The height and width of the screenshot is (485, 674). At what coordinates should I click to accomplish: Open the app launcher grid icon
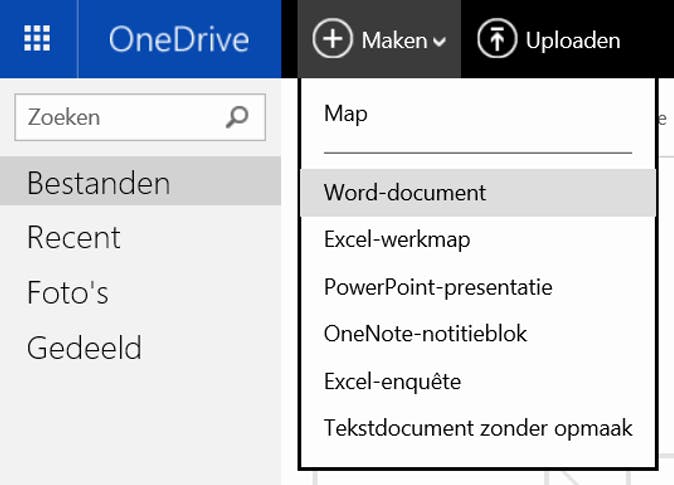pos(37,39)
